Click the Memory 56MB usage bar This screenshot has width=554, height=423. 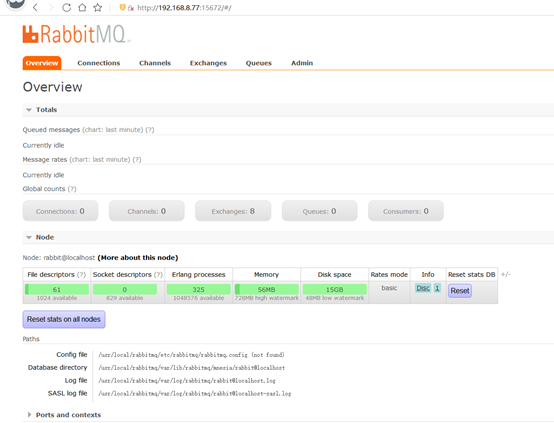pyautogui.click(x=266, y=289)
